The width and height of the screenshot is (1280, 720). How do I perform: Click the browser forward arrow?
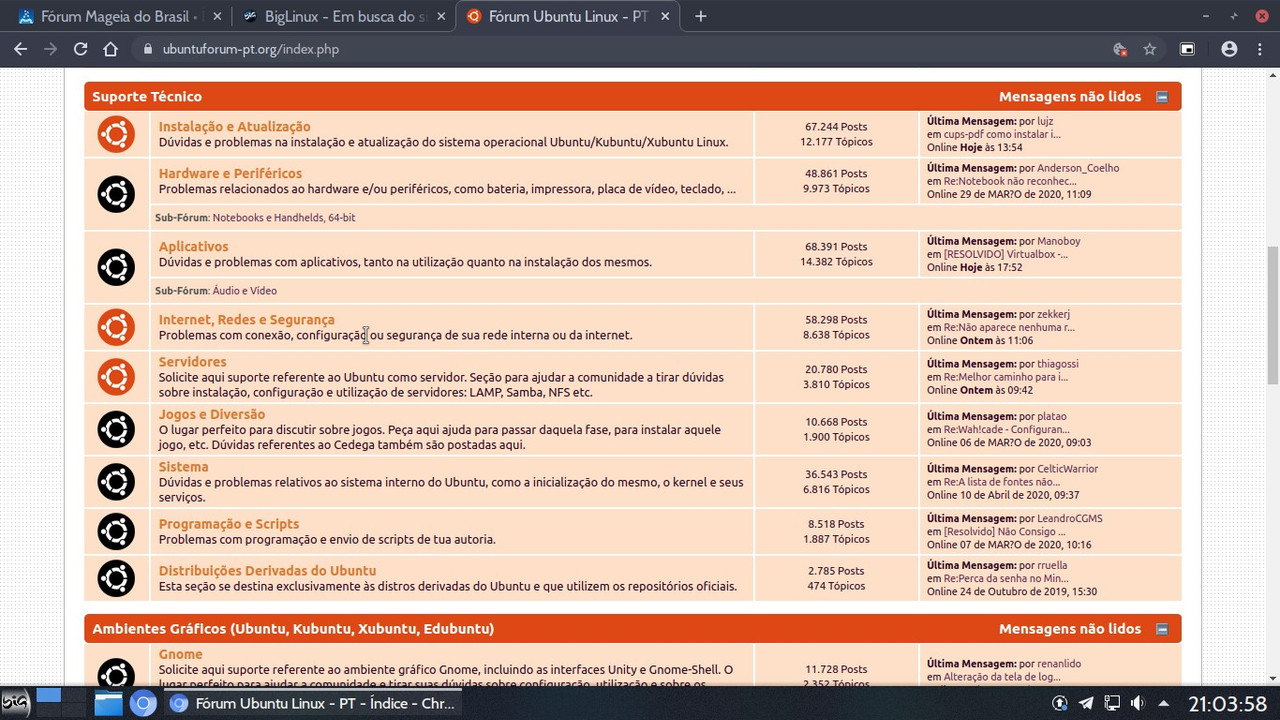[50, 49]
